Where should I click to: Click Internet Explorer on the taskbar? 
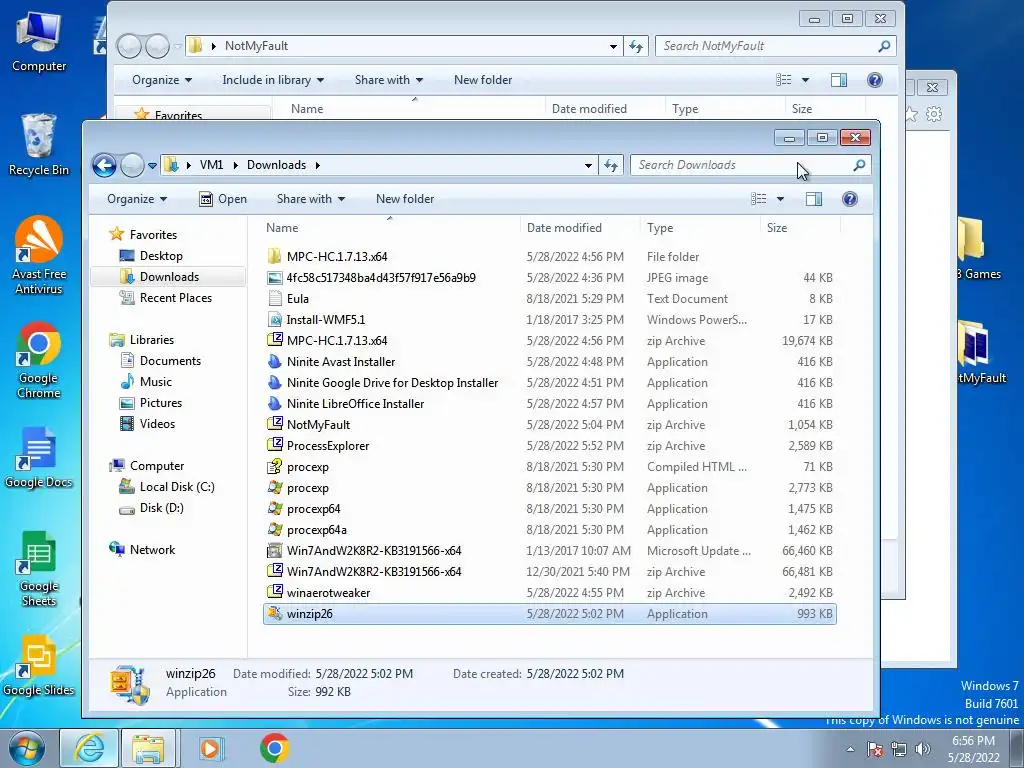tap(89, 748)
